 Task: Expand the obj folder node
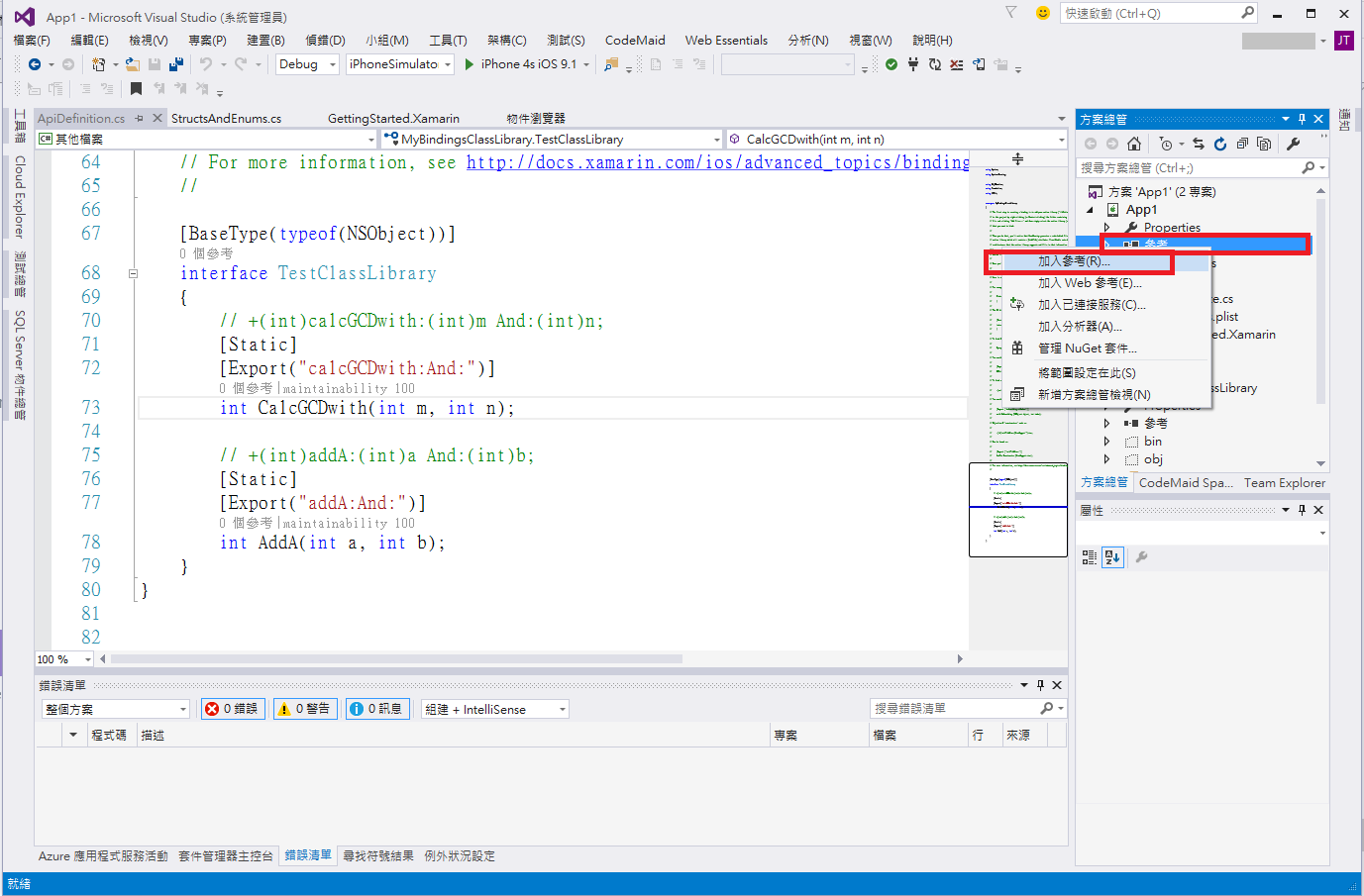pos(1107,459)
